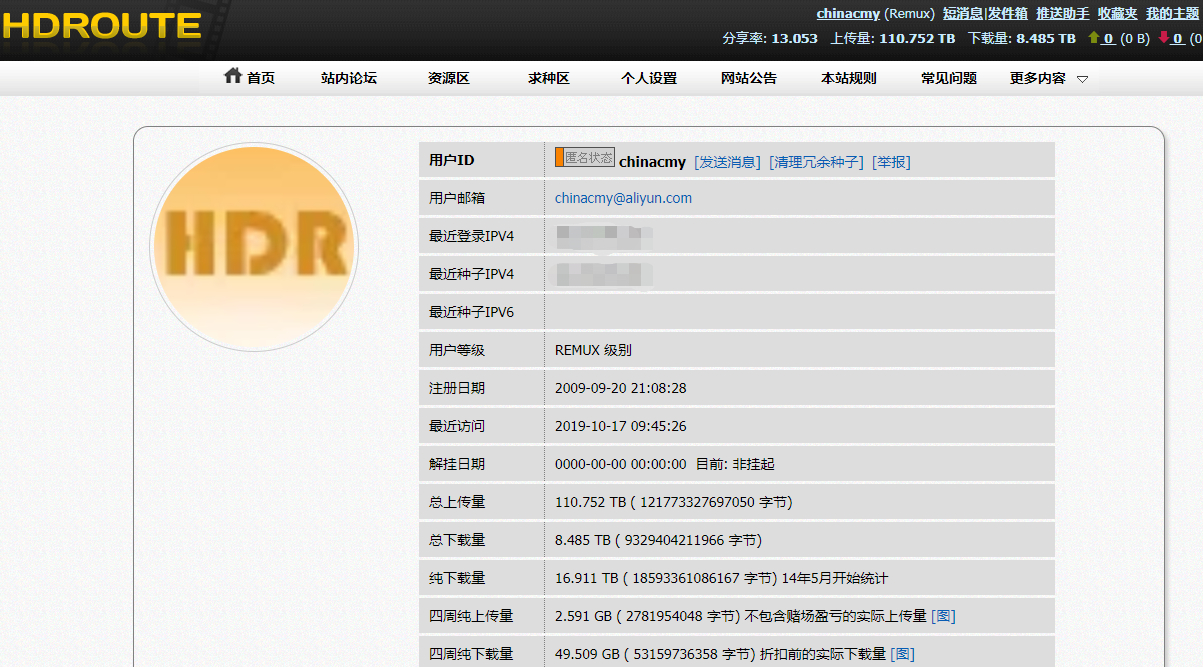Viewport: 1203px width, 667px height.
Task: Click the chinacmy@aliyun.com email link
Action: [x=623, y=198]
